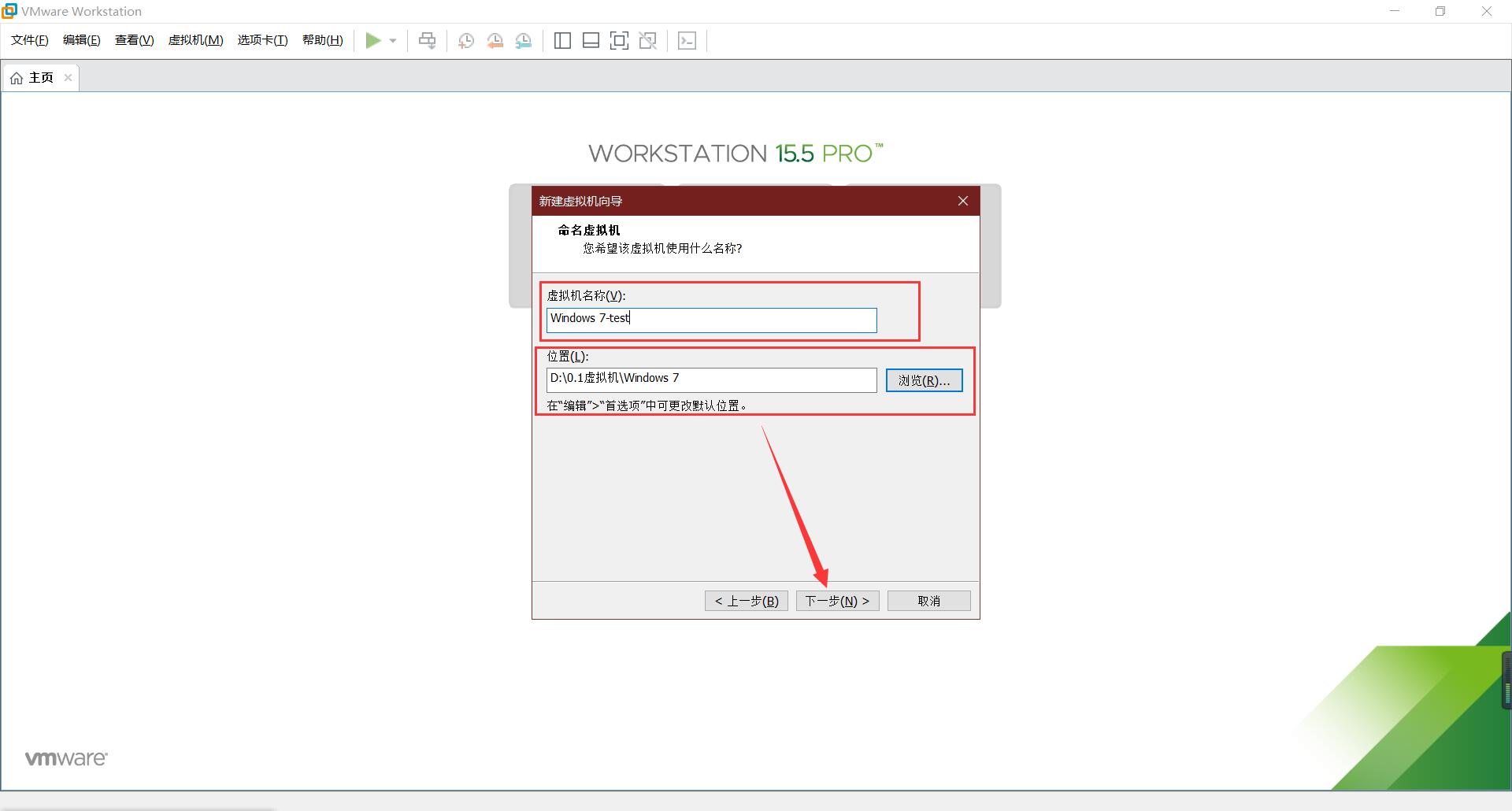Open the 编辑(E) menu
The width and height of the screenshot is (1512, 811).
(82, 40)
